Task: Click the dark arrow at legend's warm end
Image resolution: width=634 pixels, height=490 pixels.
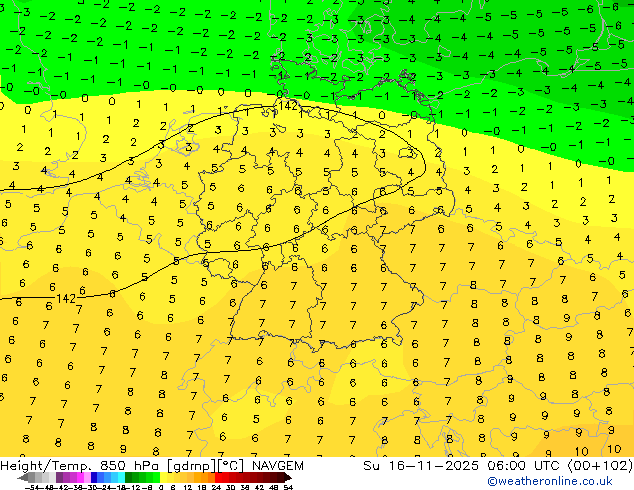Action: (x=288, y=477)
